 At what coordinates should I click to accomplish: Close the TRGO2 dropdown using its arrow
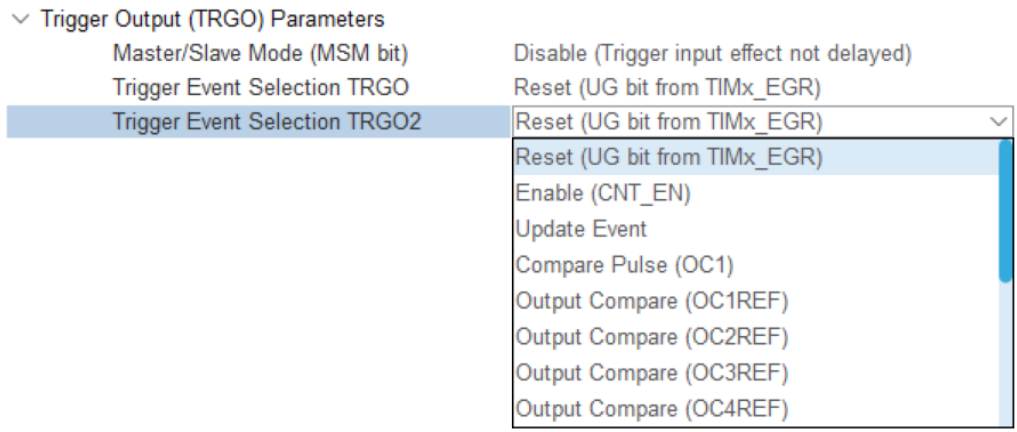click(x=999, y=122)
